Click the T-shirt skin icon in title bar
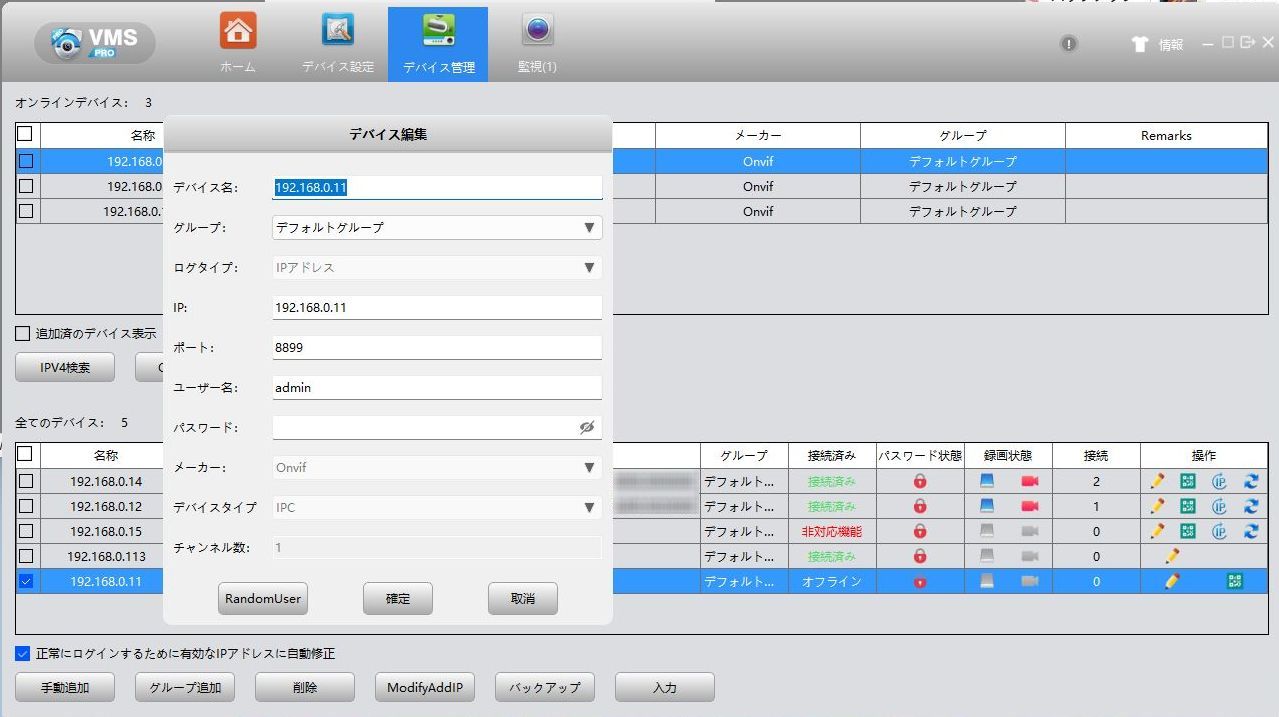The width and height of the screenshot is (1279, 717). pos(1139,44)
